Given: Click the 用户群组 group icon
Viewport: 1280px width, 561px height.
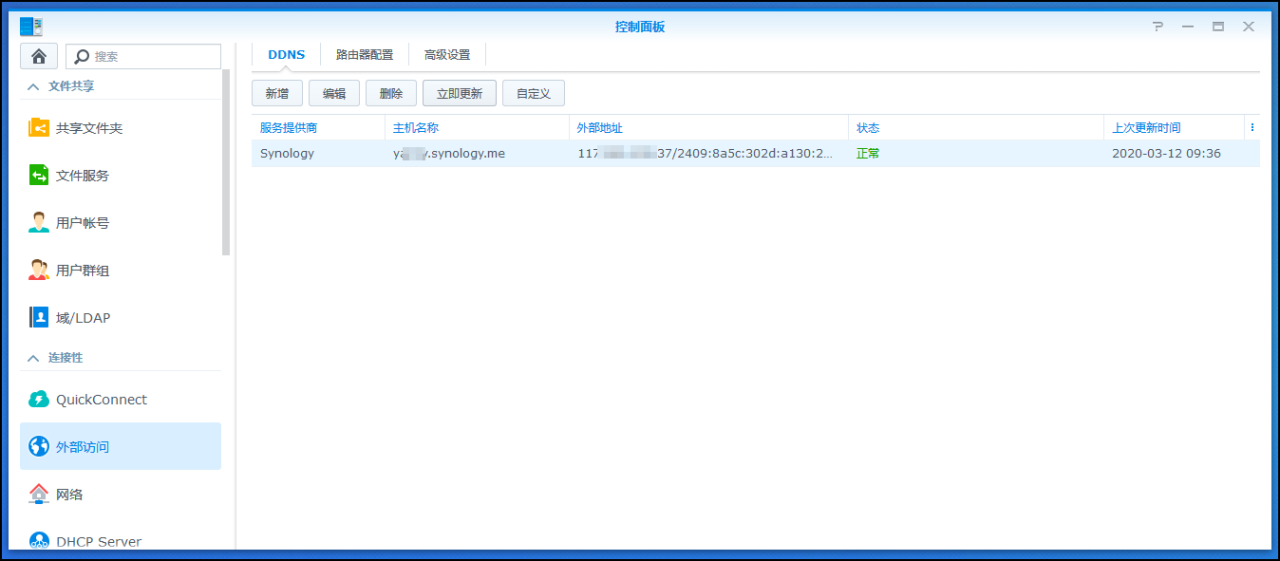Looking at the screenshot, I should (x=39, y=270).
